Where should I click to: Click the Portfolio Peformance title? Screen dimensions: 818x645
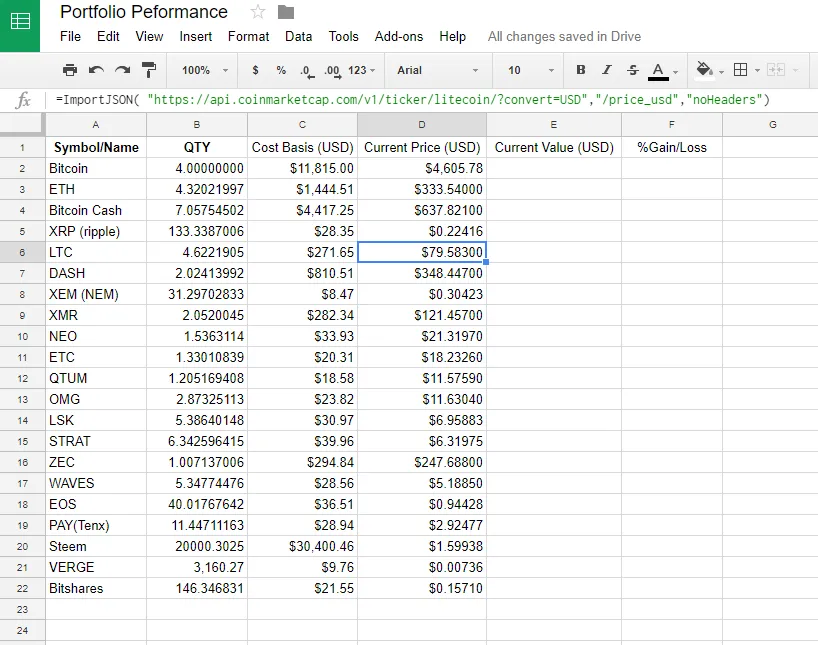pos(144,11)
